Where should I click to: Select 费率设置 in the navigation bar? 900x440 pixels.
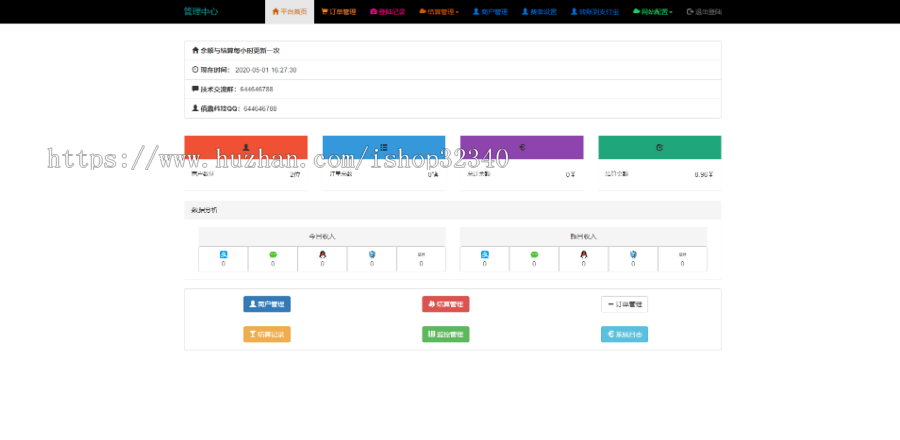(540, 11)
